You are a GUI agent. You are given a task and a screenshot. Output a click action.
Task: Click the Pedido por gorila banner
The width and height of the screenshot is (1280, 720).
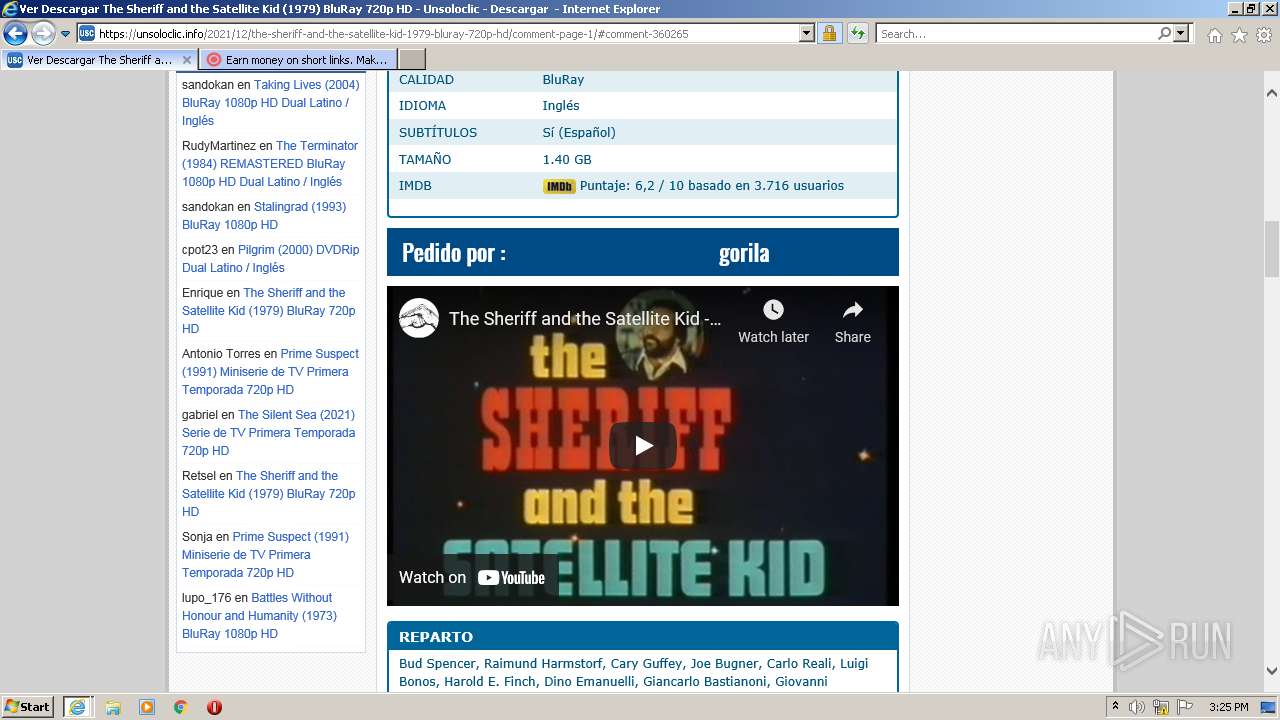[643, 252]
